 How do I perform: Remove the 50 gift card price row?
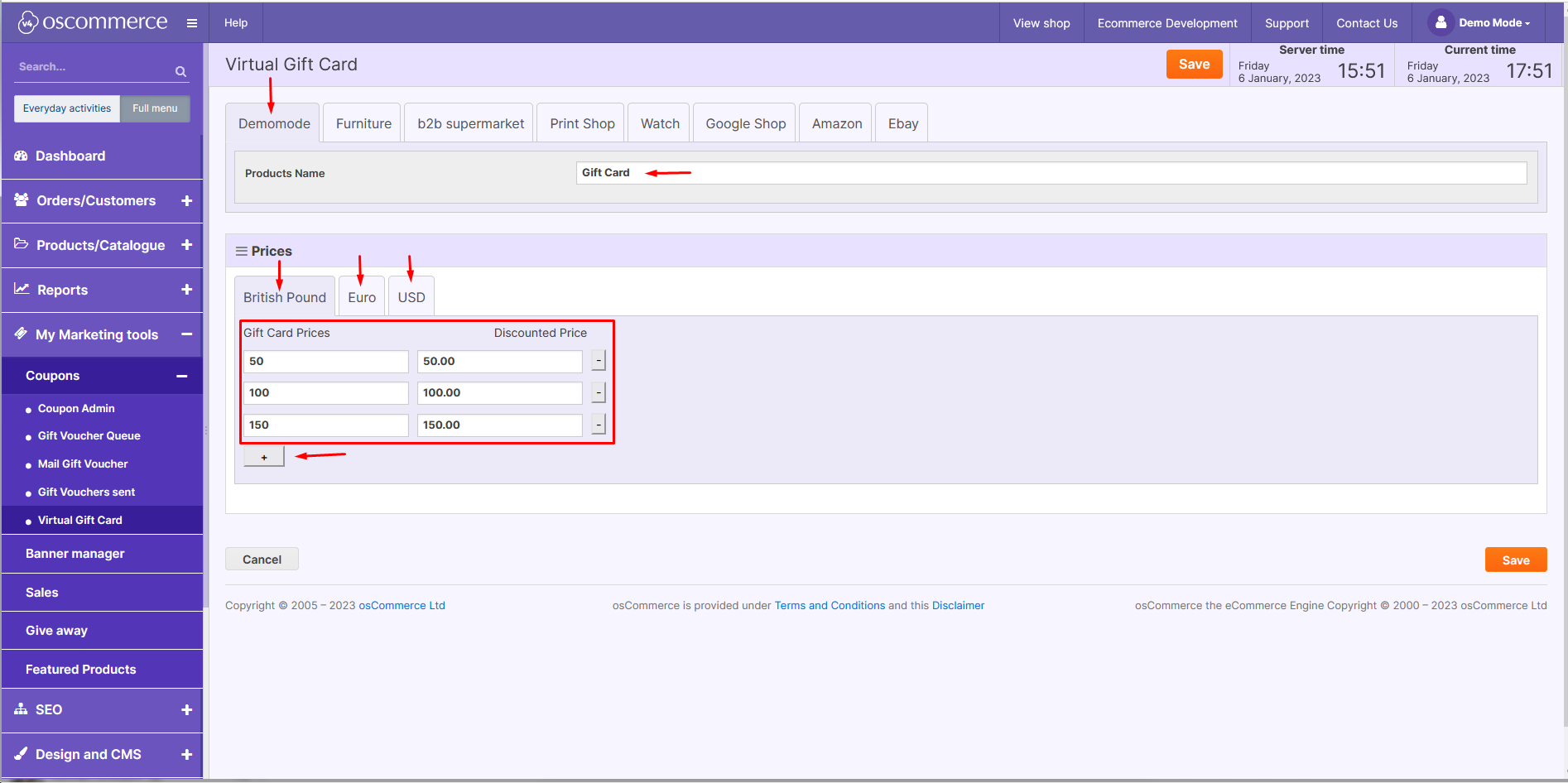pos(599,361)
